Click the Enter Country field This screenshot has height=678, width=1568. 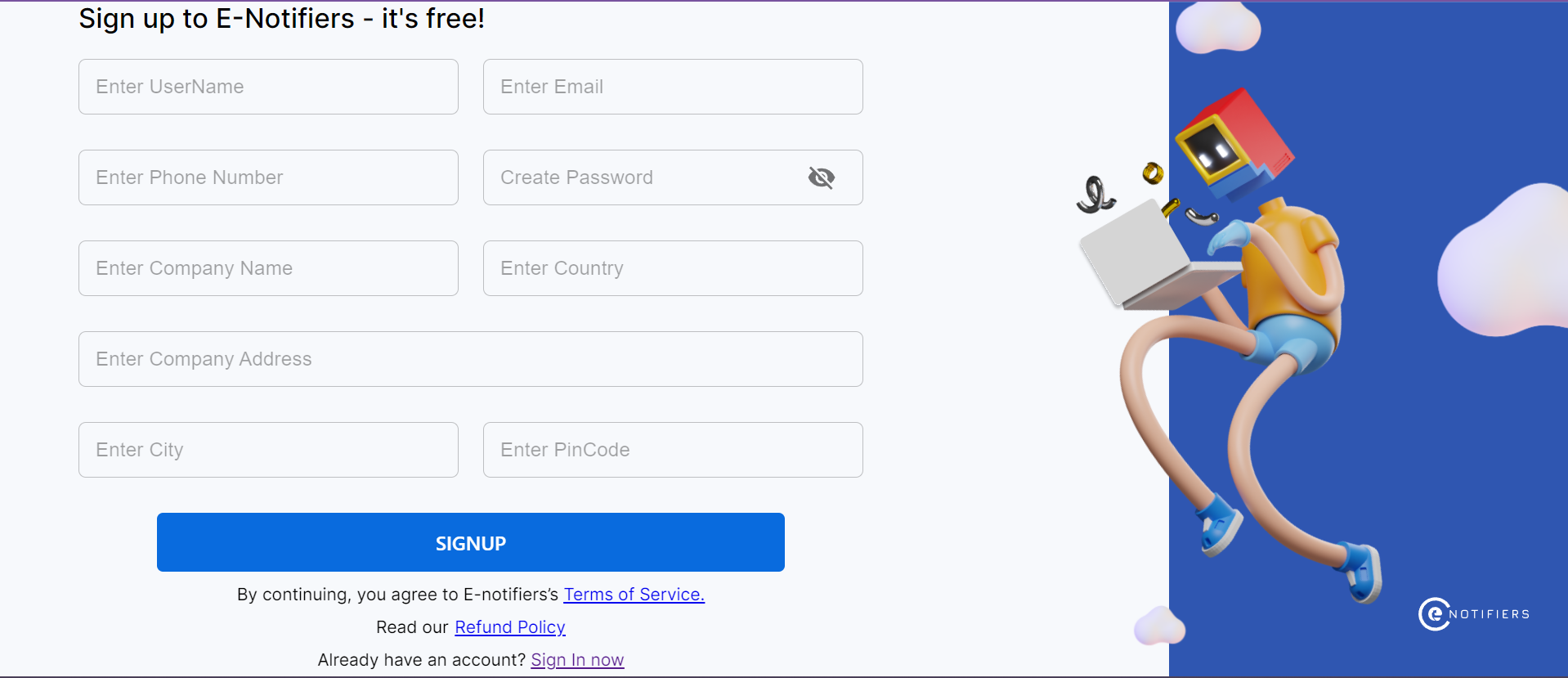[x=672, y=268]
